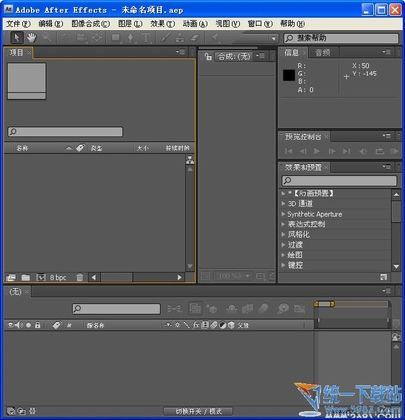Switch to the 项目 project tab
This screenshot has width=405, height=420.
[16, 53]
